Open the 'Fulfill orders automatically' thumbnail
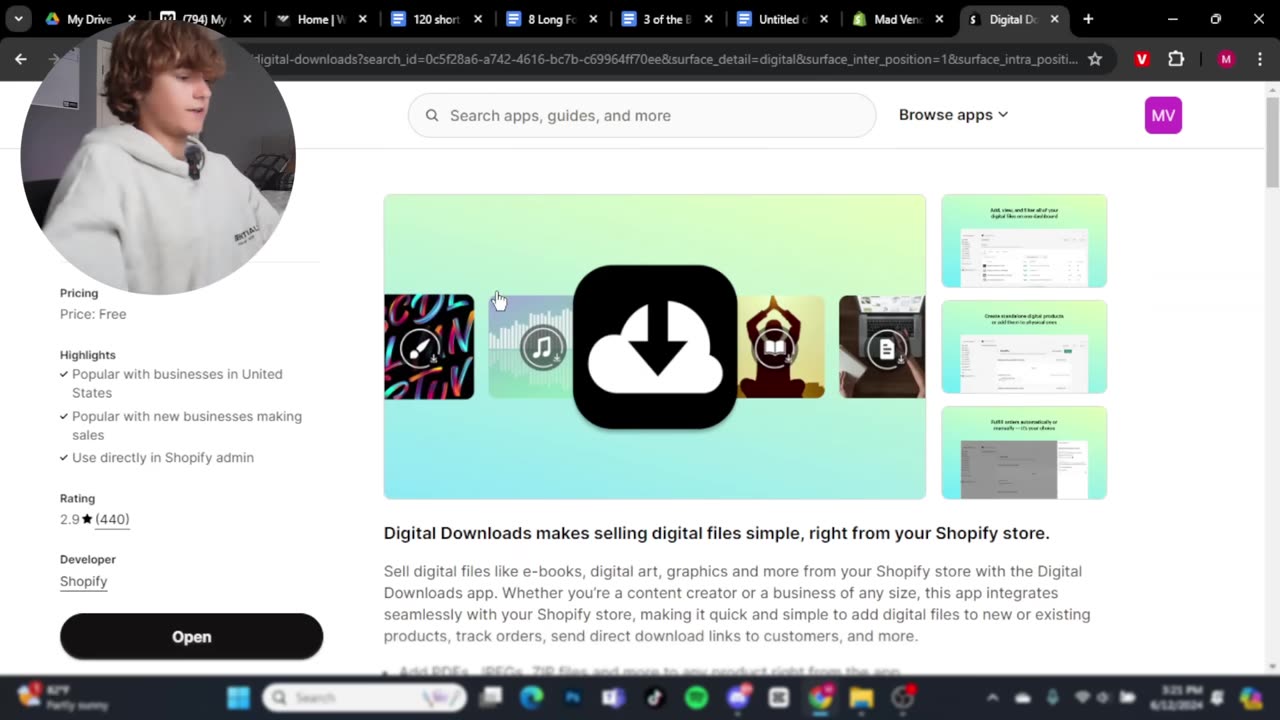The width and height of the screenshot is (1280, 720). (1024, 453)
